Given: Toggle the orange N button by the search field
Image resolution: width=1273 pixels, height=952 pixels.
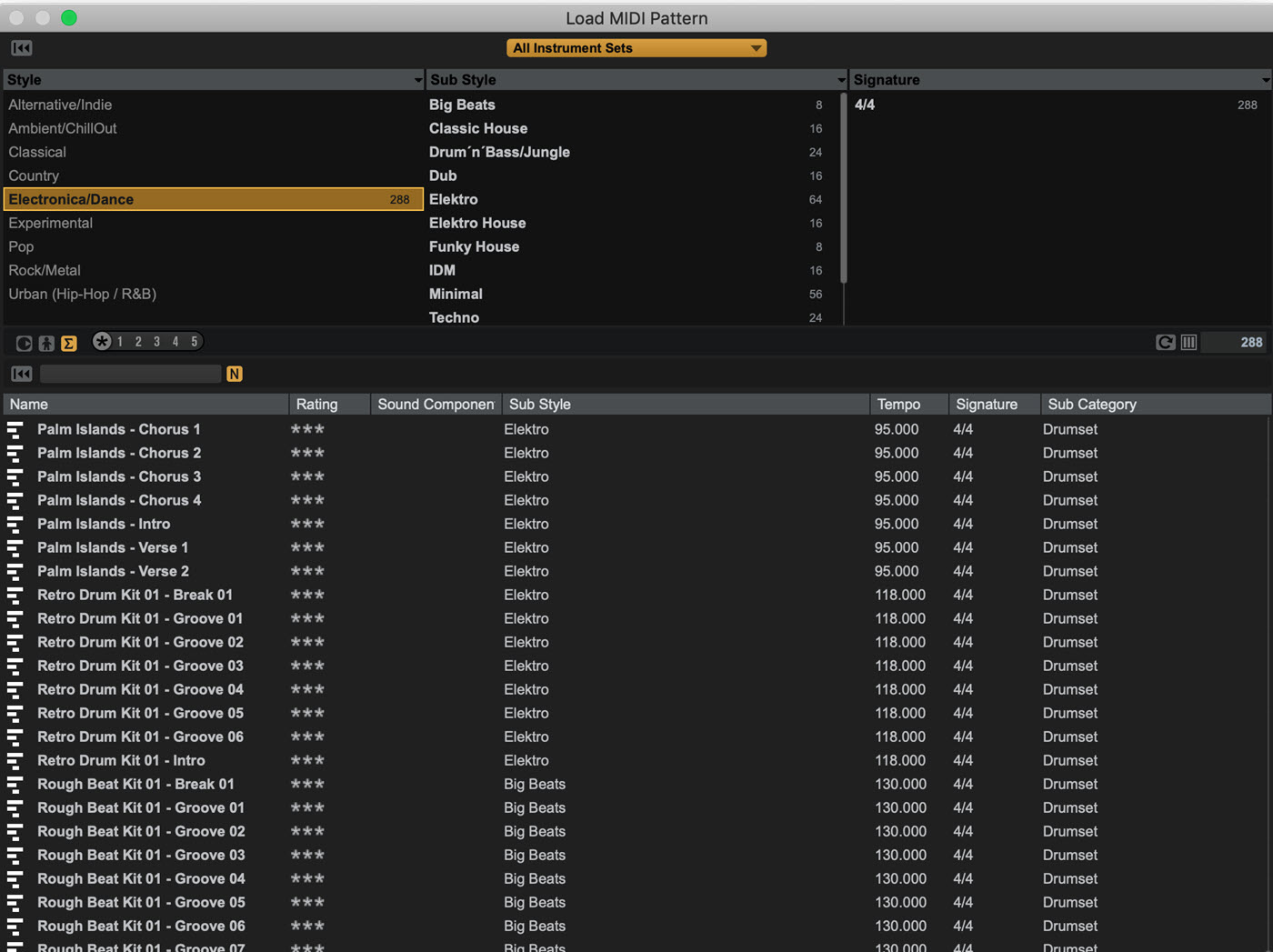Looking at the screenshot, I should coord(235,374).
